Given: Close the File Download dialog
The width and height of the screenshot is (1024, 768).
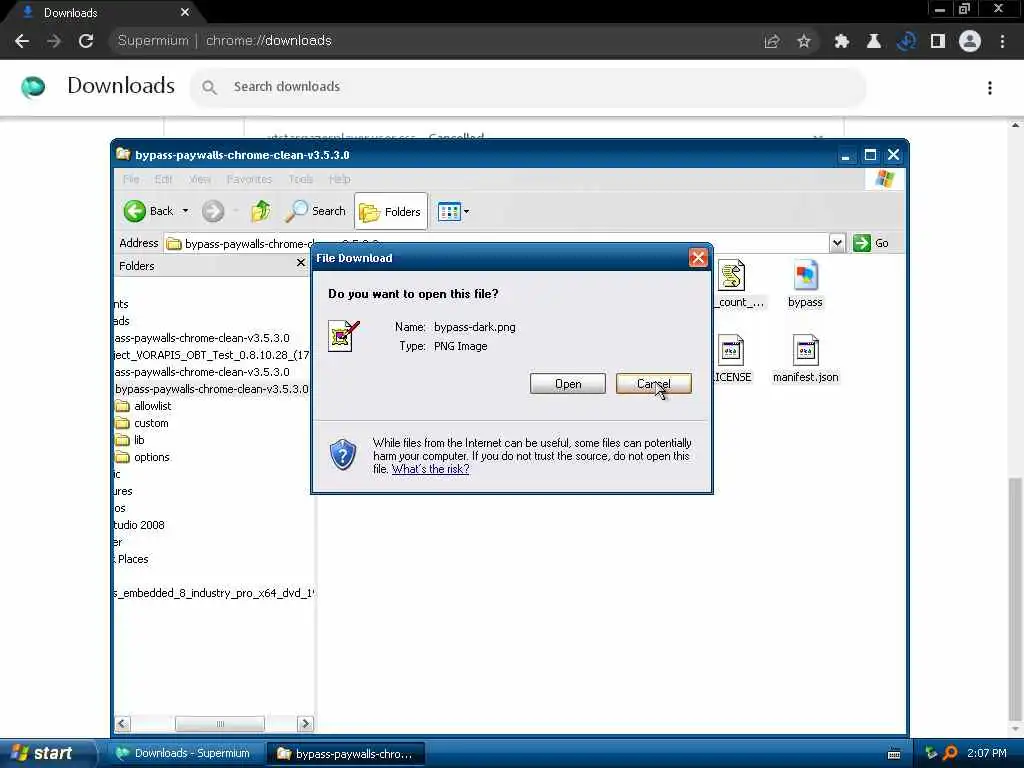Looking at the screenshot, I should pyautogui.click(x=697, y=258).
